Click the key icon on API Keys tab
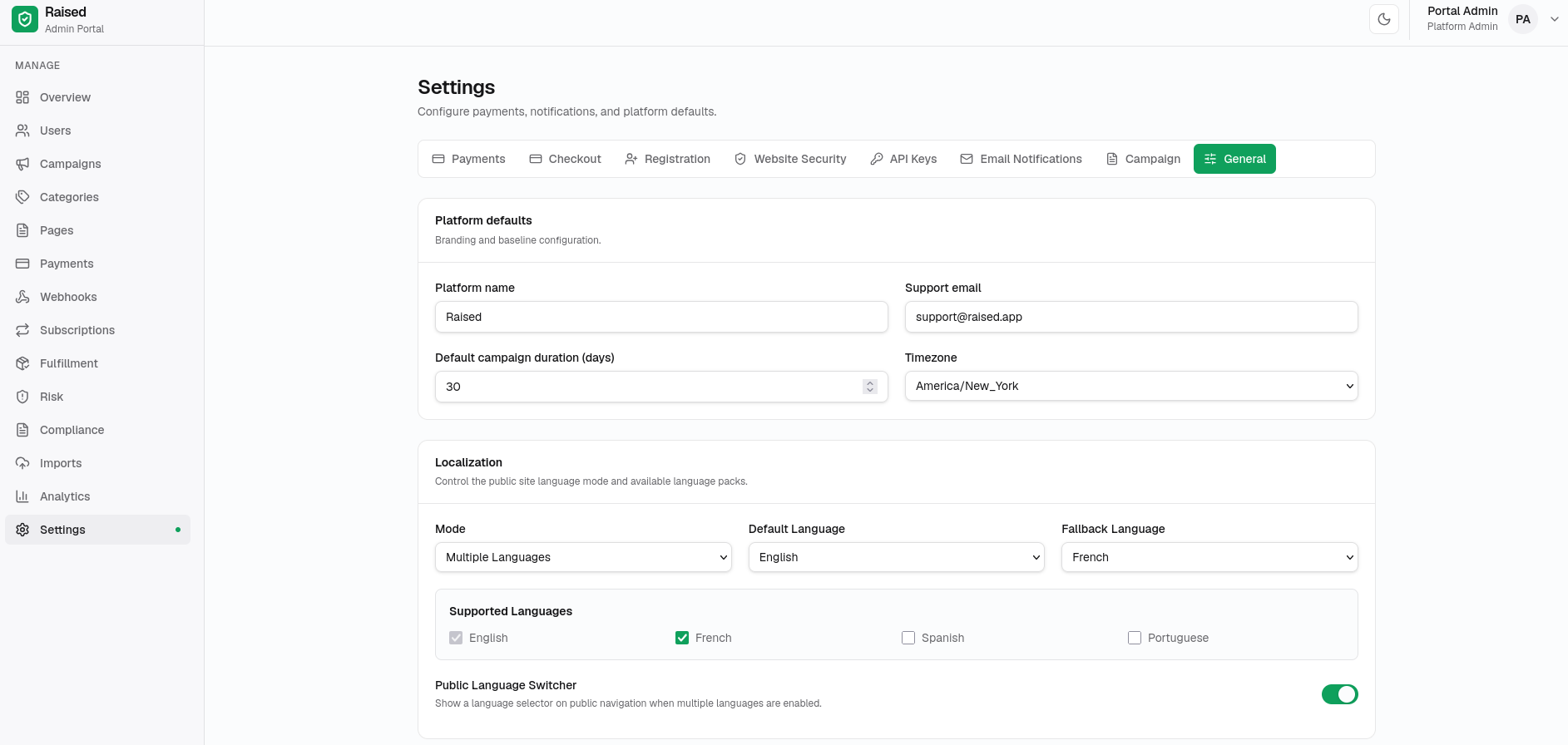Image resolution: width=1568 pixels, height=745 pixels. click(877, 159)
